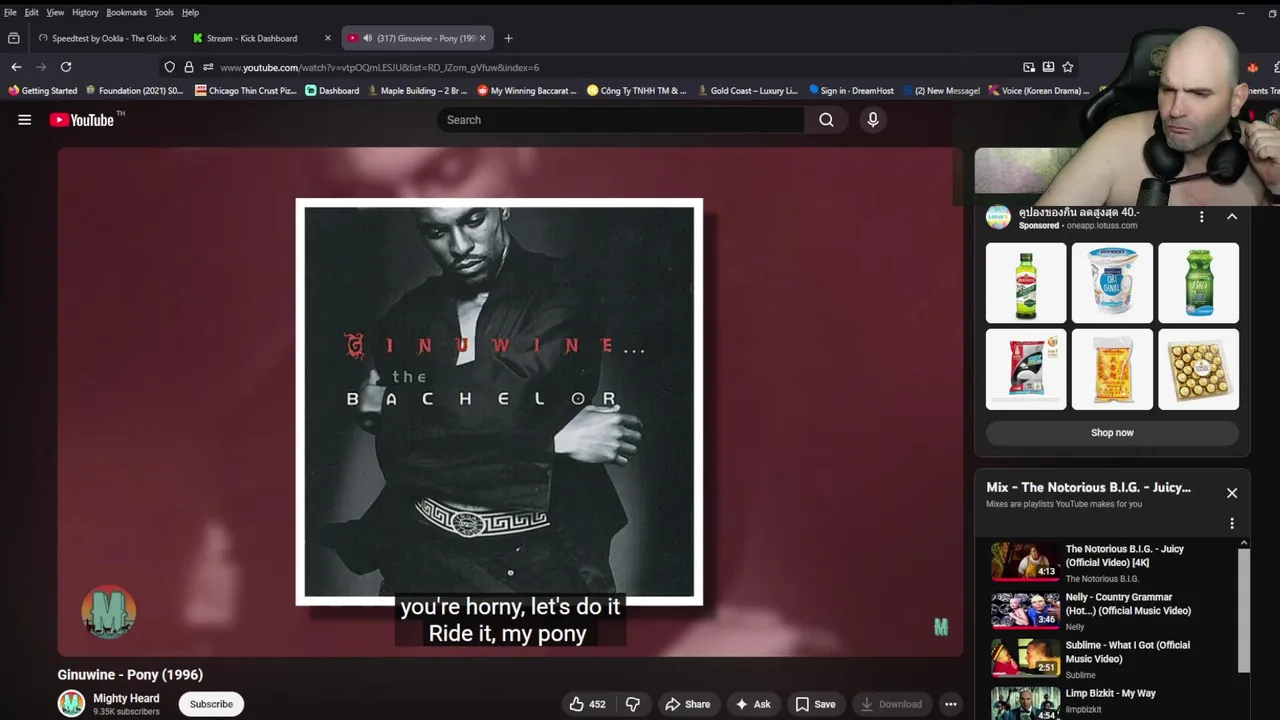
Task: Open the Edit menu
Action: point(32,12)
